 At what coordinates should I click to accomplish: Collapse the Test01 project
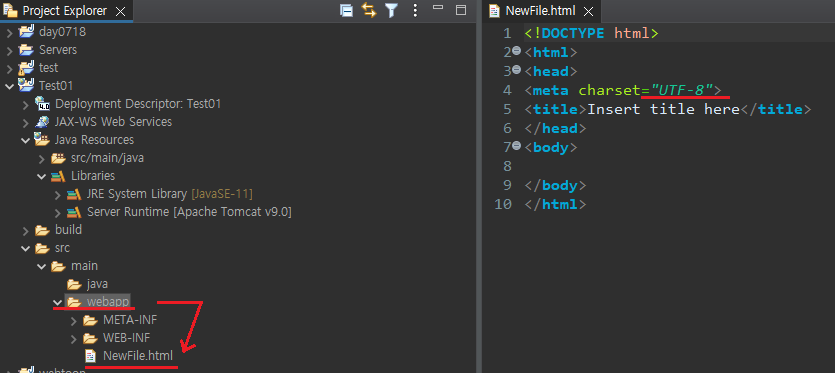(x=9, y=86)
